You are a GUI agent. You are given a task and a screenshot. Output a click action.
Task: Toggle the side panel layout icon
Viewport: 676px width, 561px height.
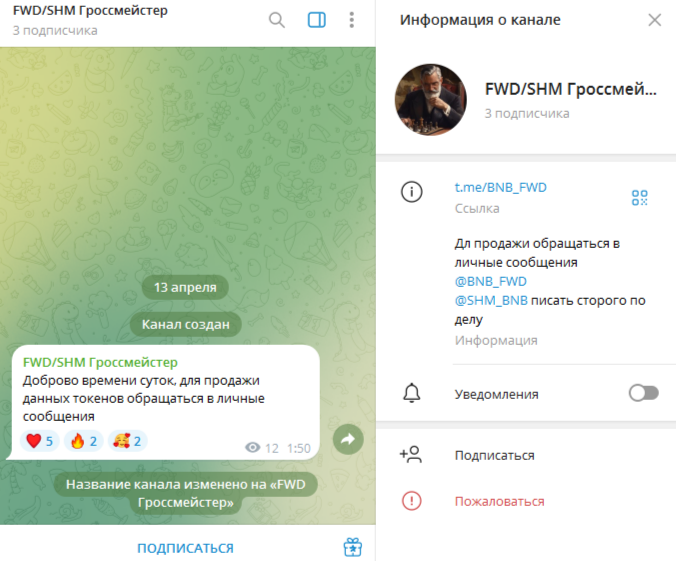[316, 20]
